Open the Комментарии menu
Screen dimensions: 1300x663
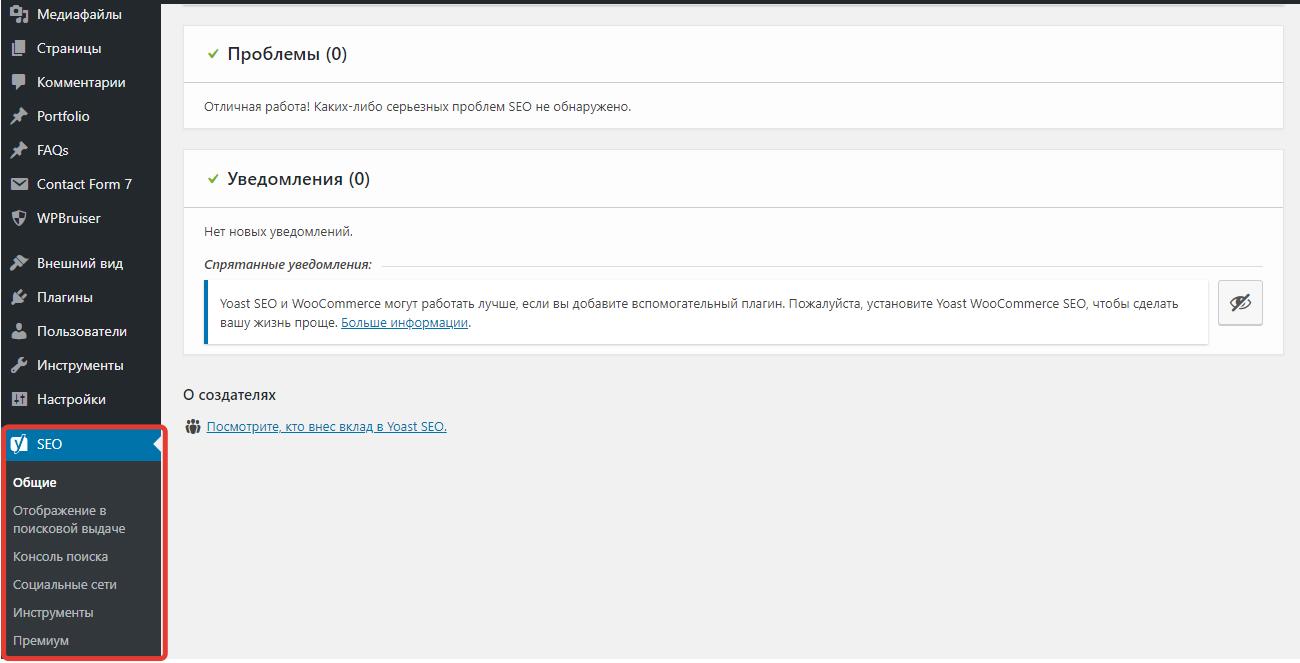click(x=80, y=82)
